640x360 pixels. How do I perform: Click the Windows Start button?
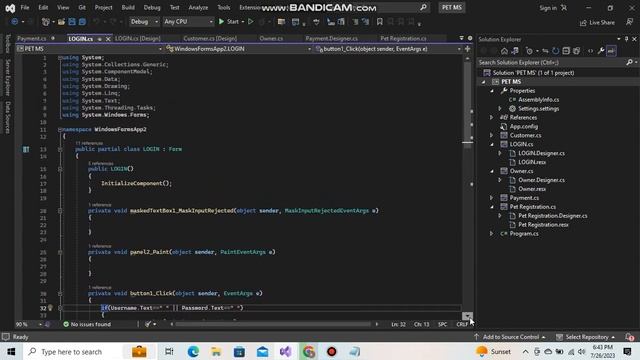pyautogui.click(x=11, y=351)
